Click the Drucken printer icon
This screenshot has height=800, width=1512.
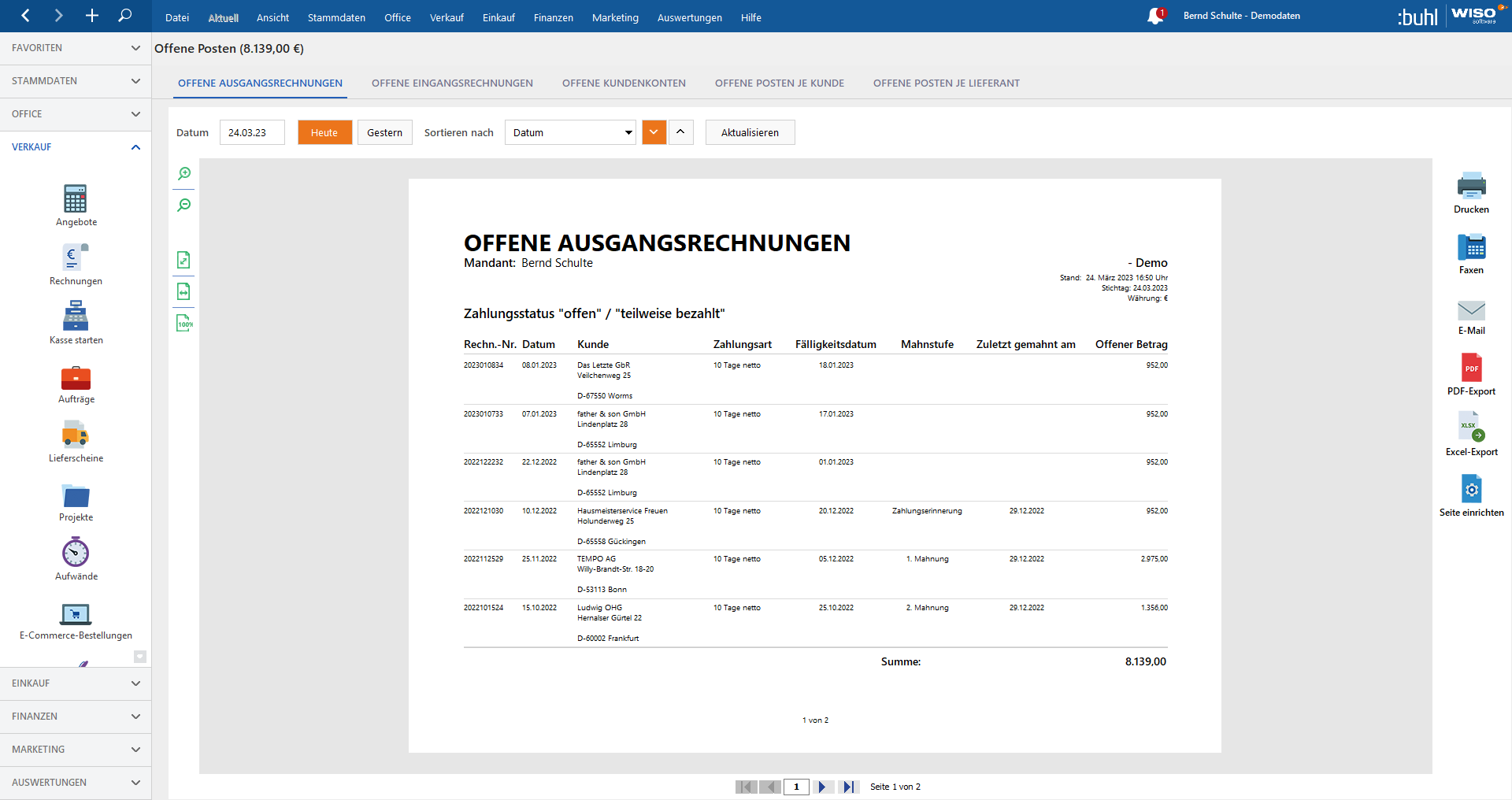tap(1470, 187)
